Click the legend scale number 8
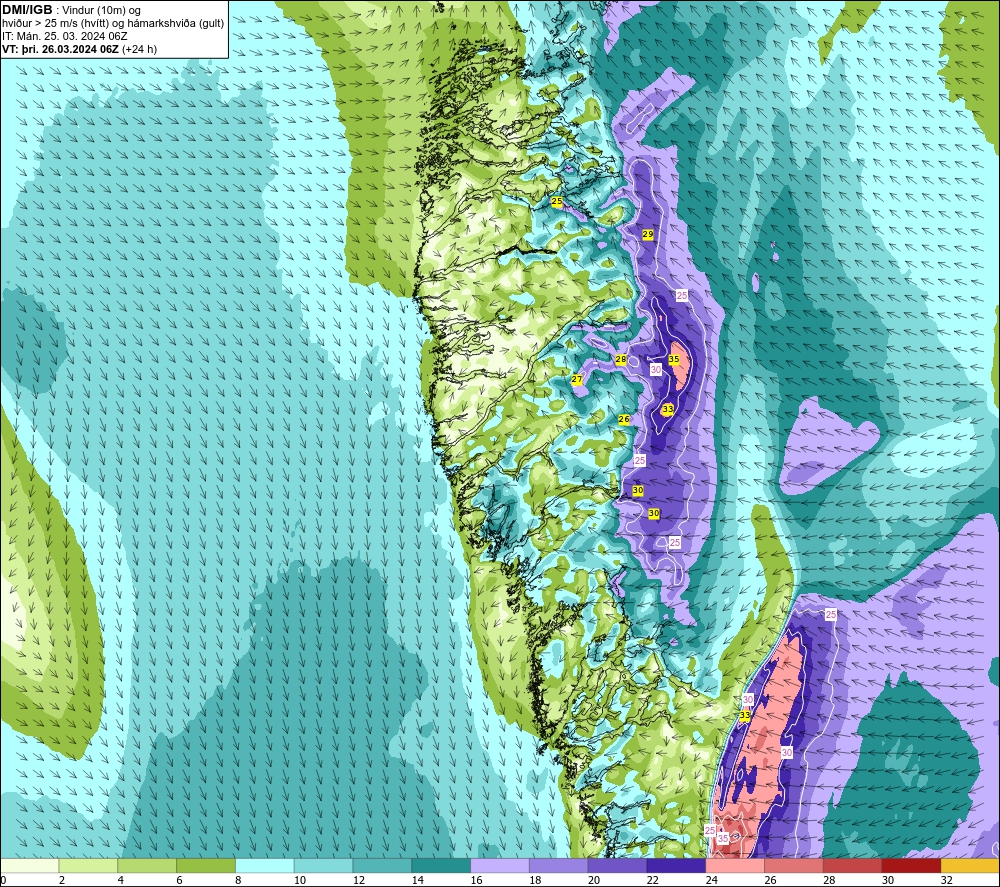 (238, 880)
